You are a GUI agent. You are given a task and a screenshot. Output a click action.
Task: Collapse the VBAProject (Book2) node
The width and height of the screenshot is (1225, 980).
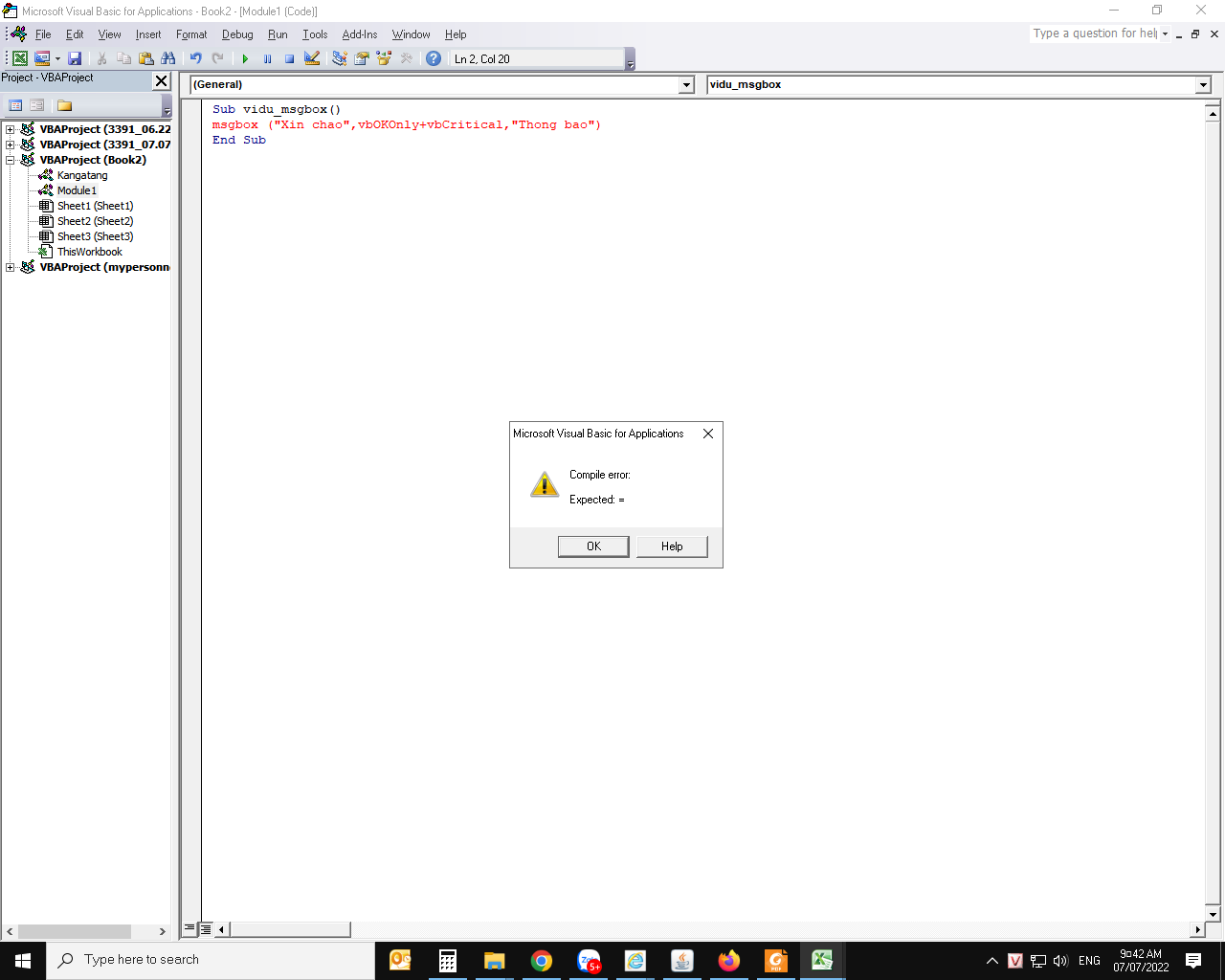click(11, 160)
